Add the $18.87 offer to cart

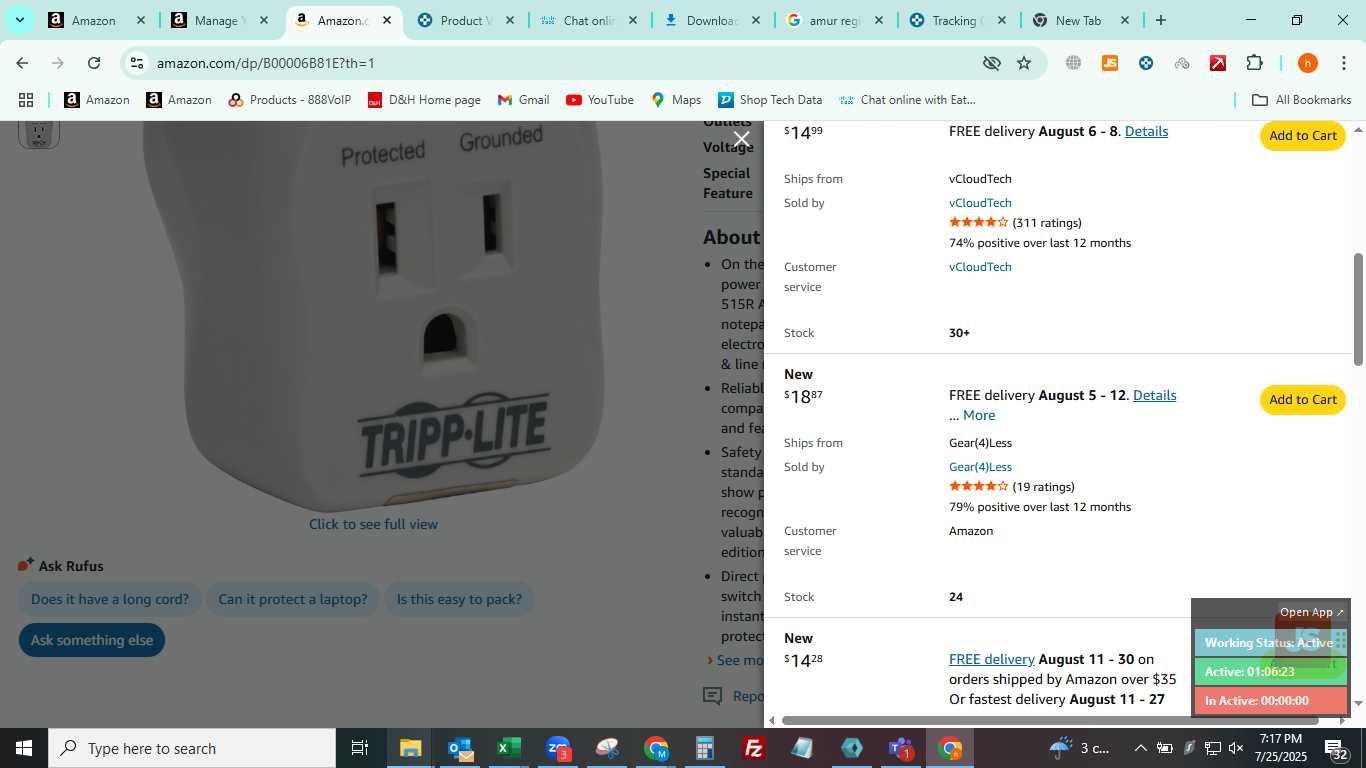click(x=1303, y=399)
